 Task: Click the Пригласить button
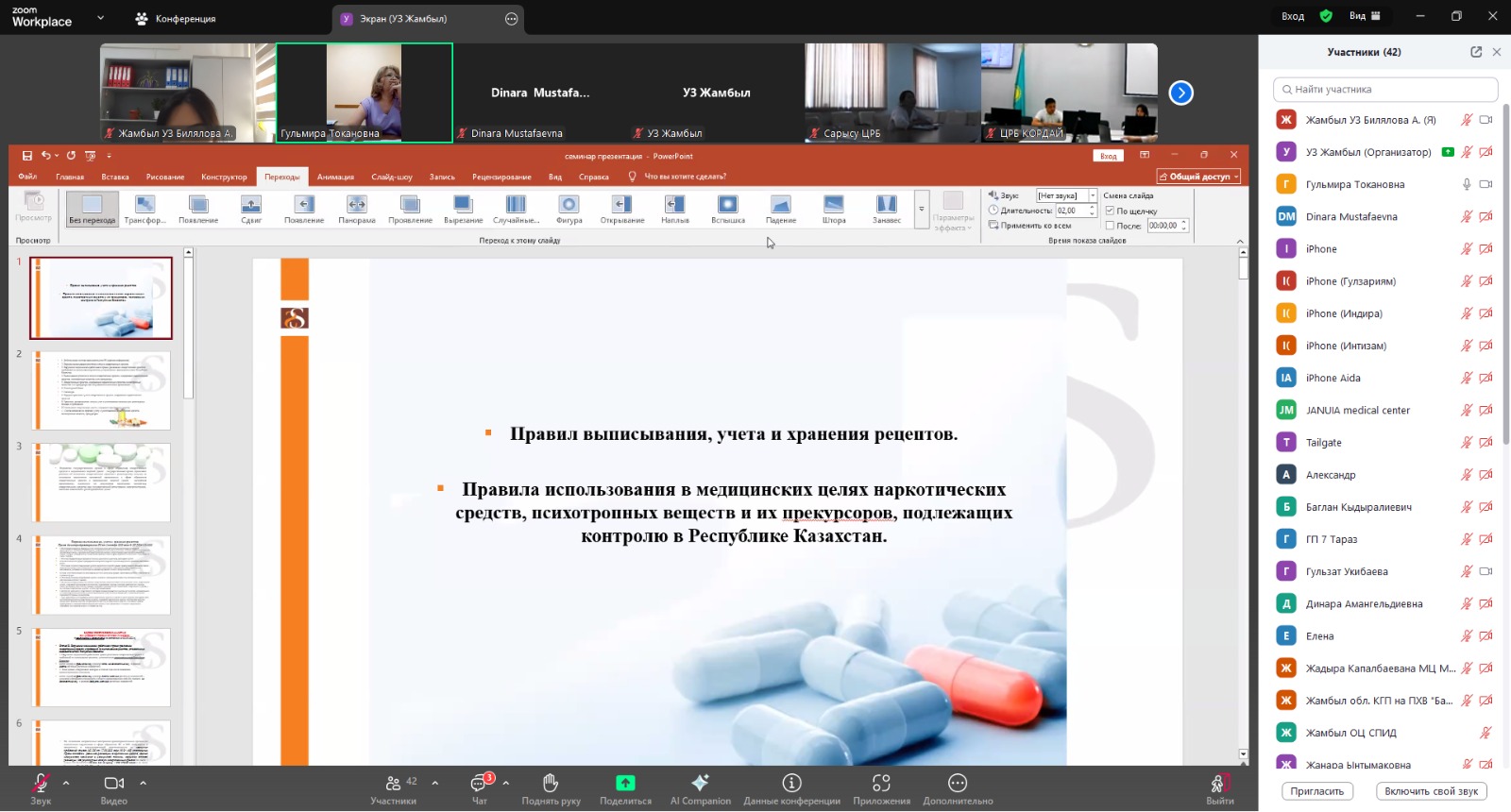pyautogui.click(x=1317, y=791)
